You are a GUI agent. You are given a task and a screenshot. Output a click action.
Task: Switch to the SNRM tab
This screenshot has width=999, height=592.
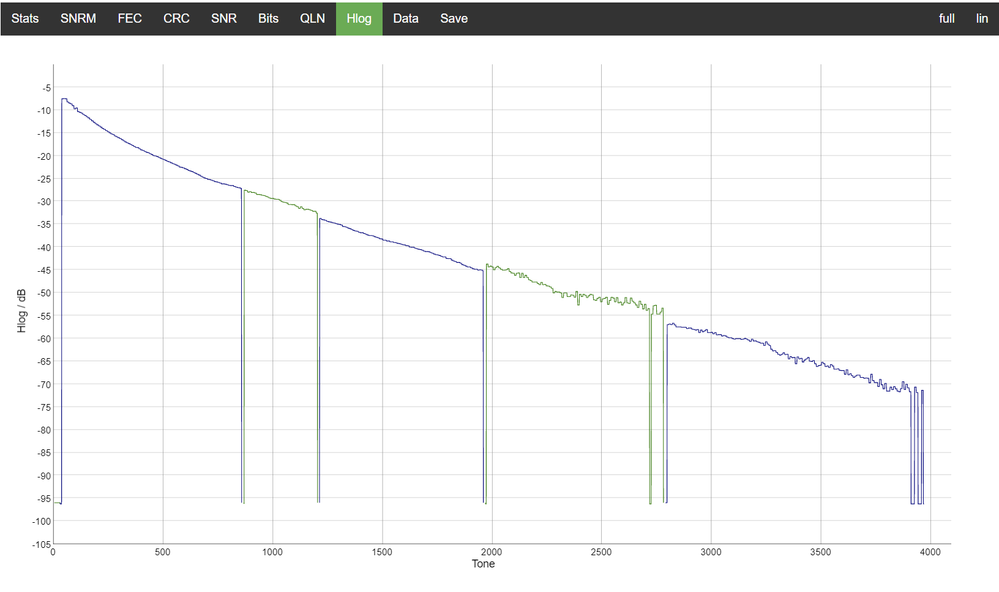pyautogui.click(x=78, y=18)
